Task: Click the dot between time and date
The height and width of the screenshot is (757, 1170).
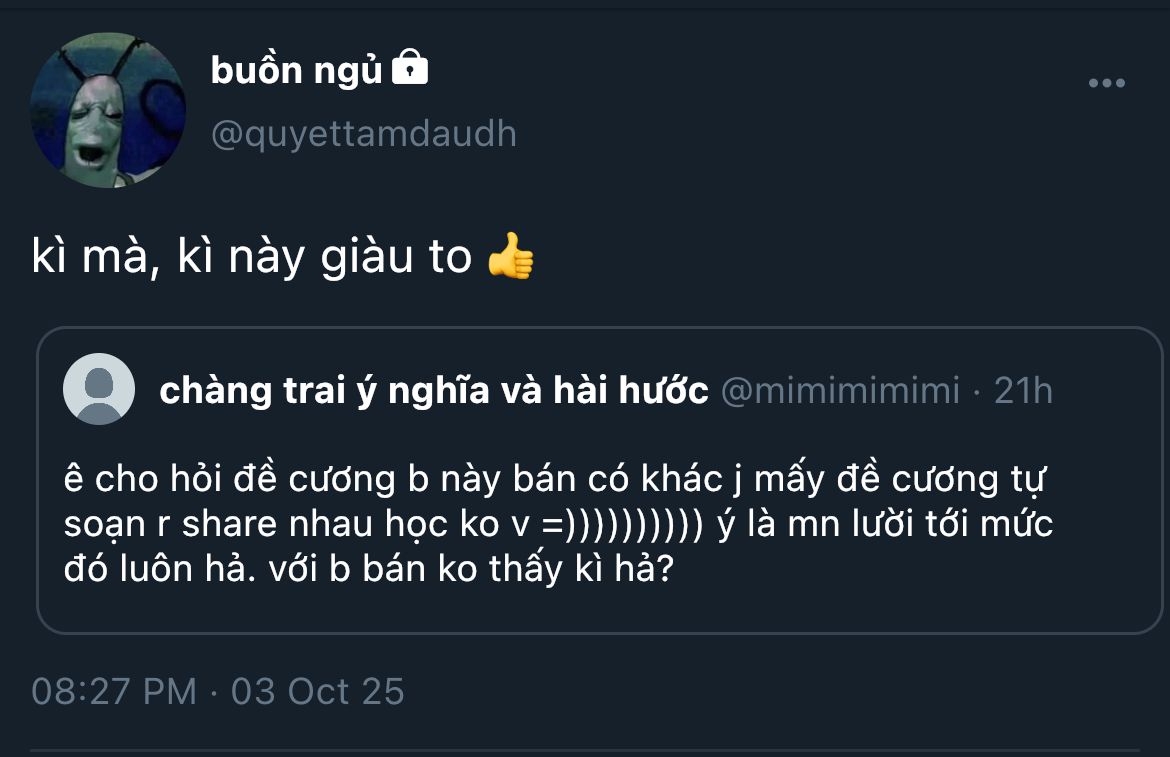Action: click(214, 691)
